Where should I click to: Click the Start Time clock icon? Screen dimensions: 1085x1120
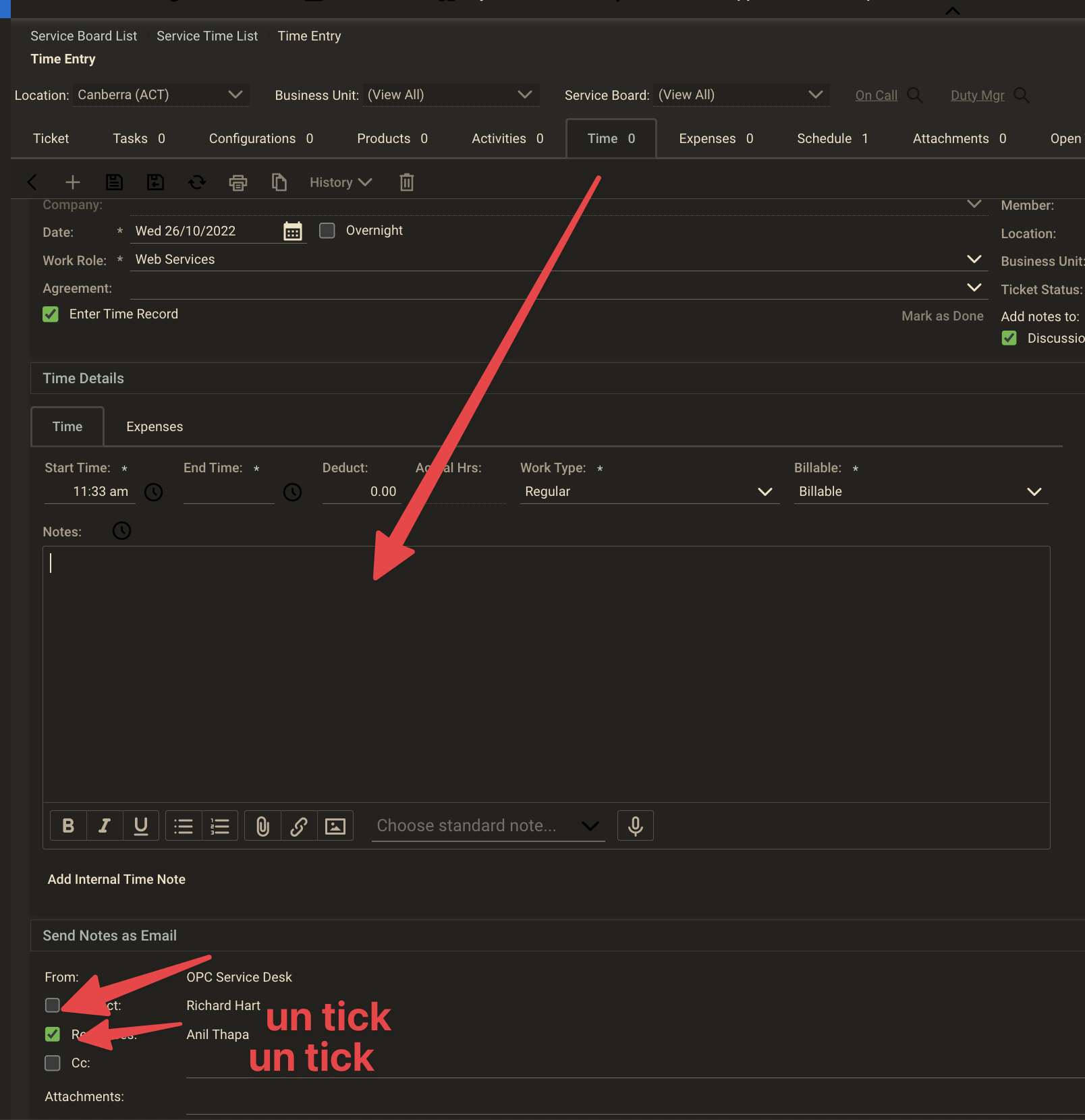[x=154, y=492]
